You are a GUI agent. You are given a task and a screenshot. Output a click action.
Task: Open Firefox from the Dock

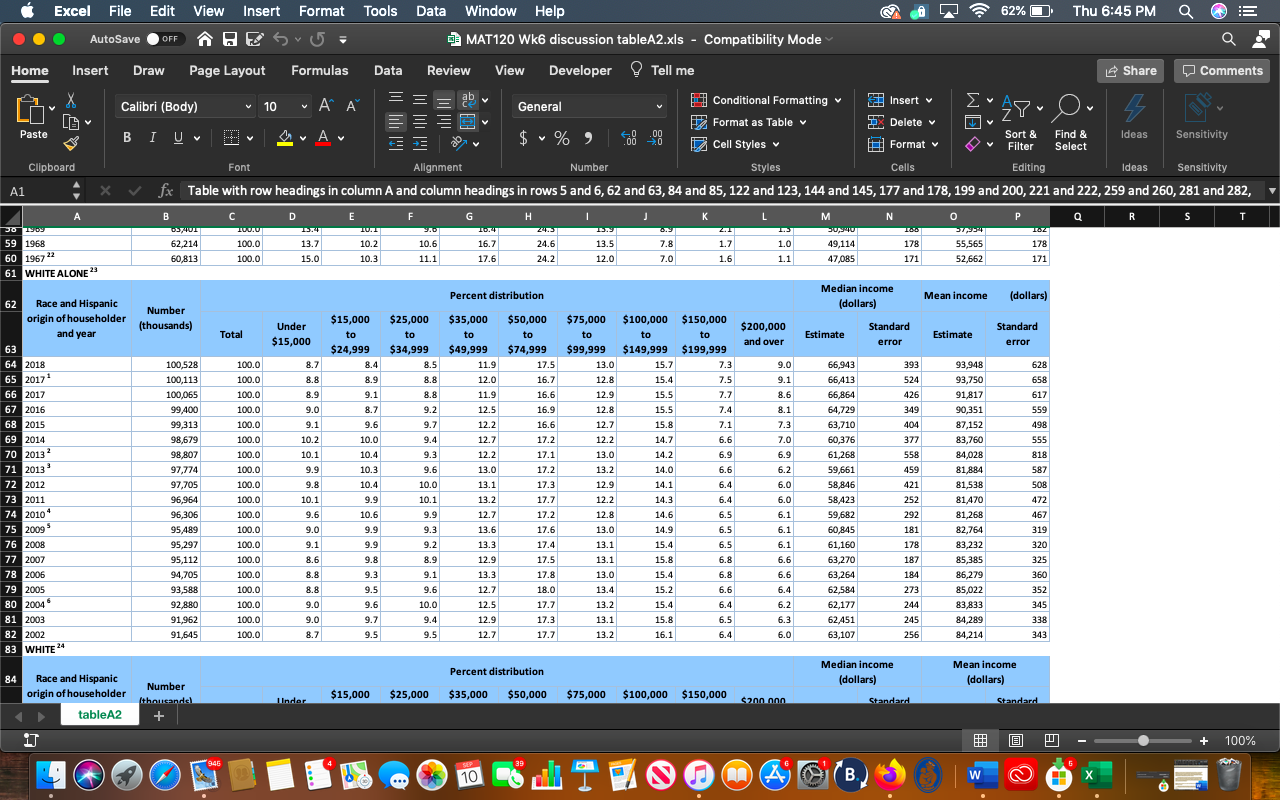tap(890, 775)
